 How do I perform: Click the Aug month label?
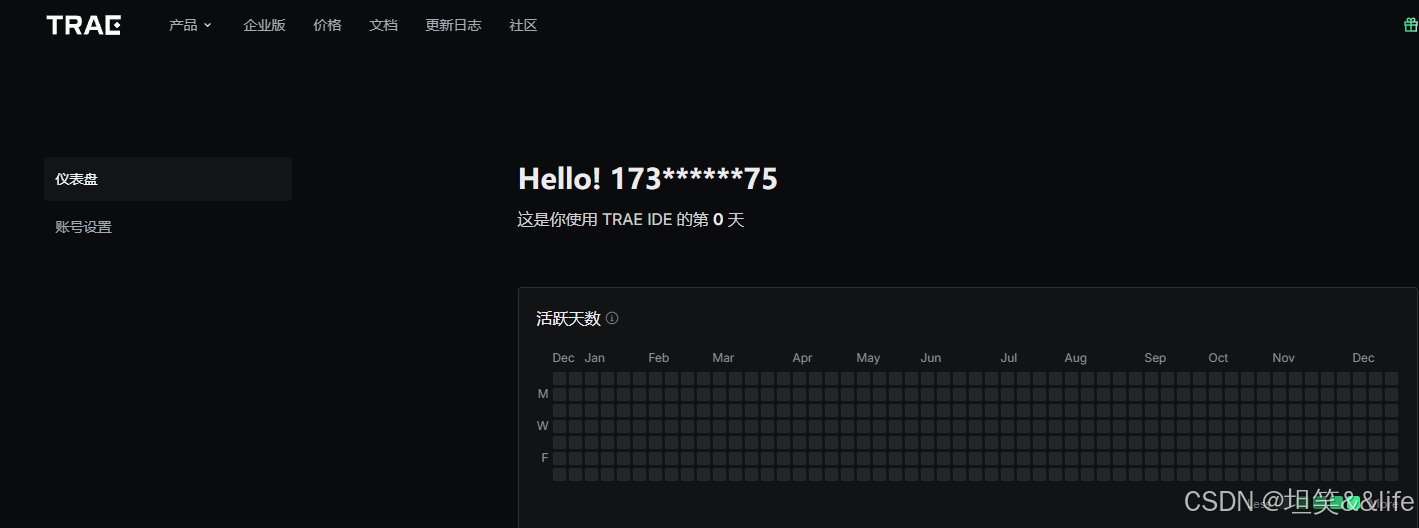pyautogui.click(x=1076, y=358)
